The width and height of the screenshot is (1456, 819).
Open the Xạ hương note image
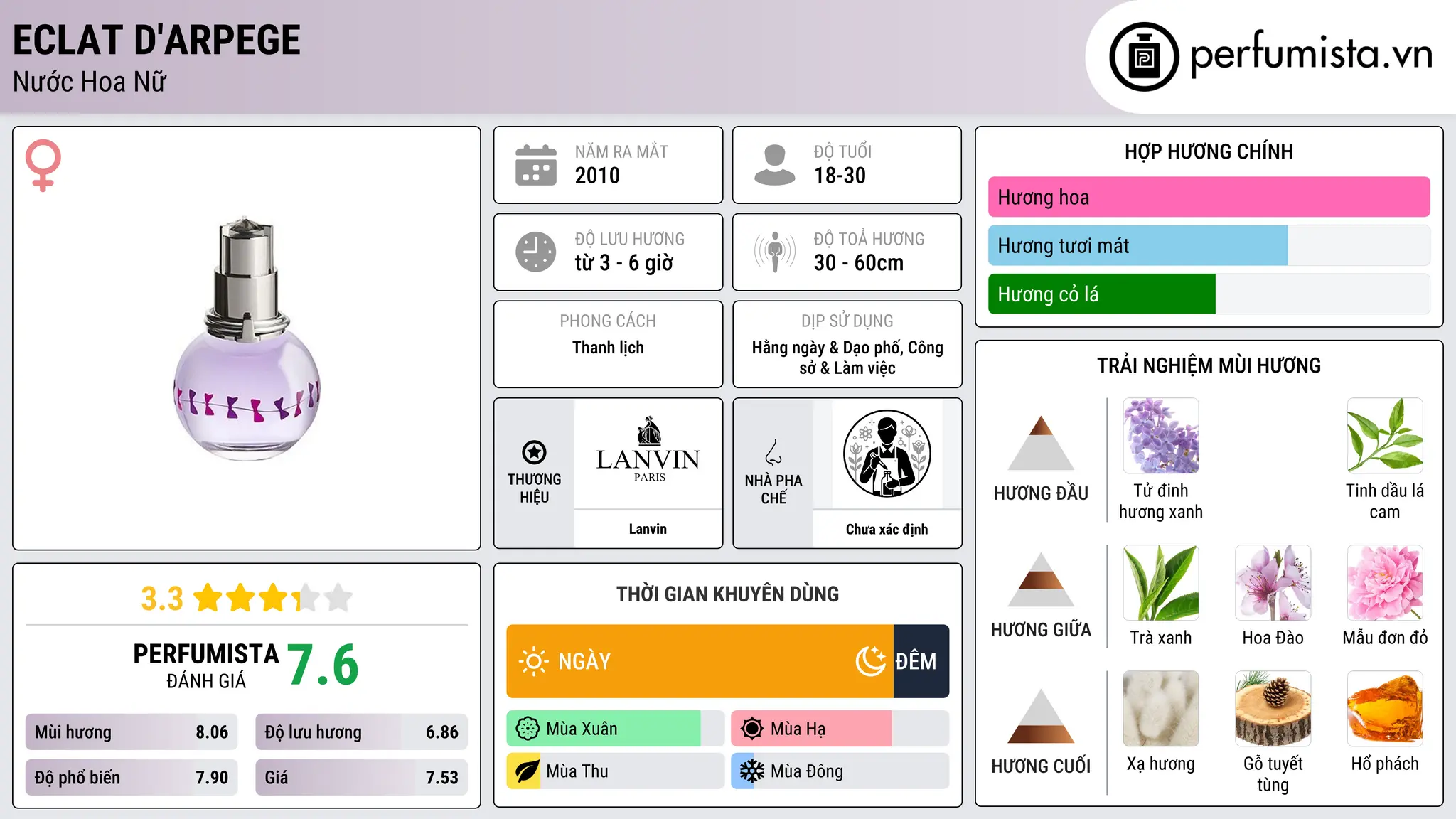point(1161,709)
